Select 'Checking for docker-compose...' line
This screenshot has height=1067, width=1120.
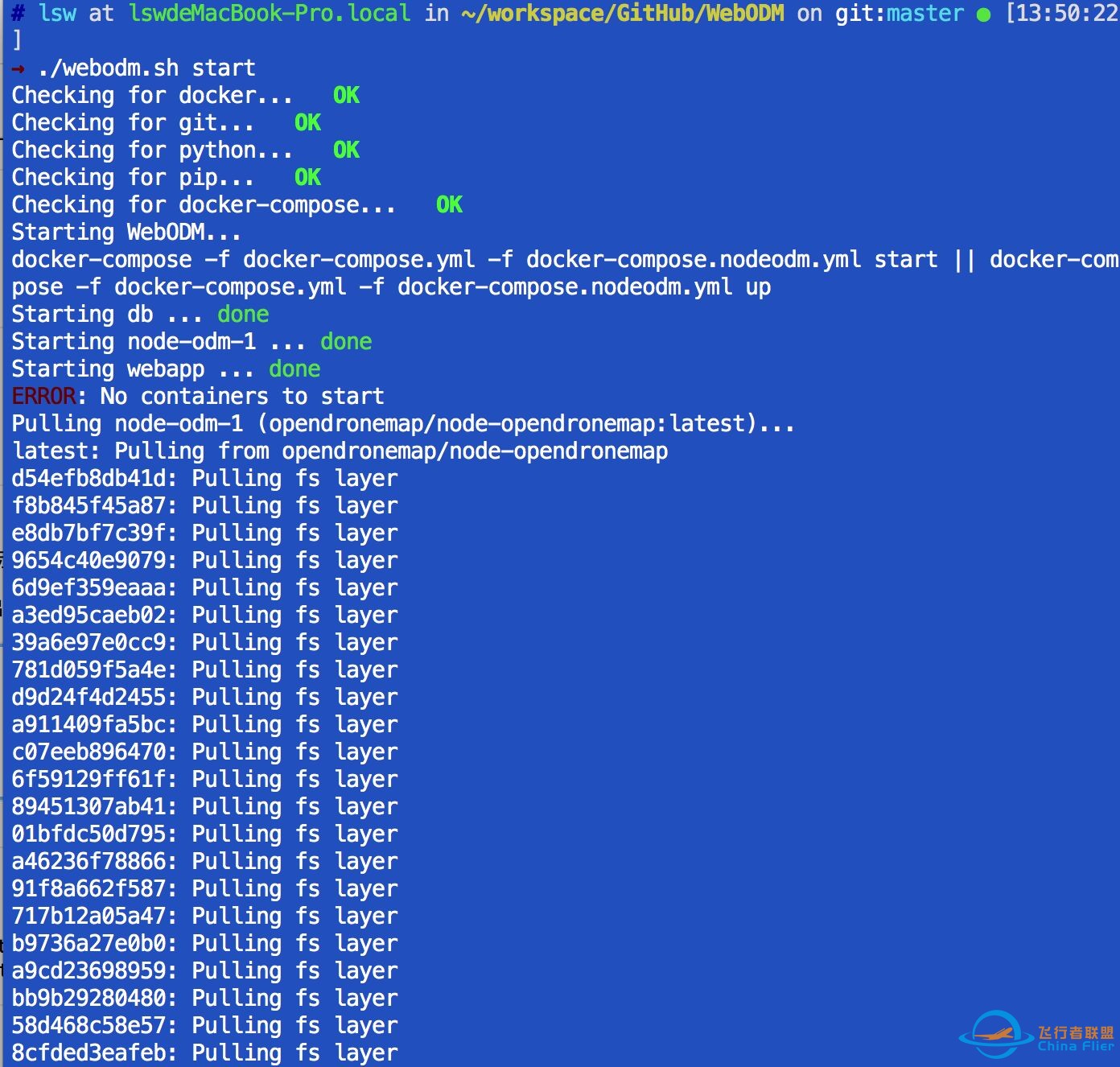pos(237,204)
